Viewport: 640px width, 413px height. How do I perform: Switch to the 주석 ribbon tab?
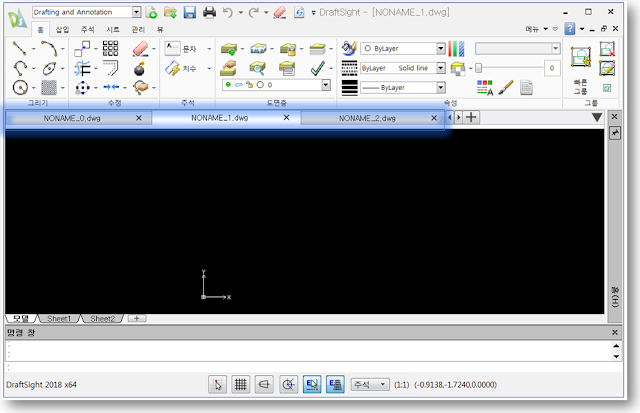[87, 29]
